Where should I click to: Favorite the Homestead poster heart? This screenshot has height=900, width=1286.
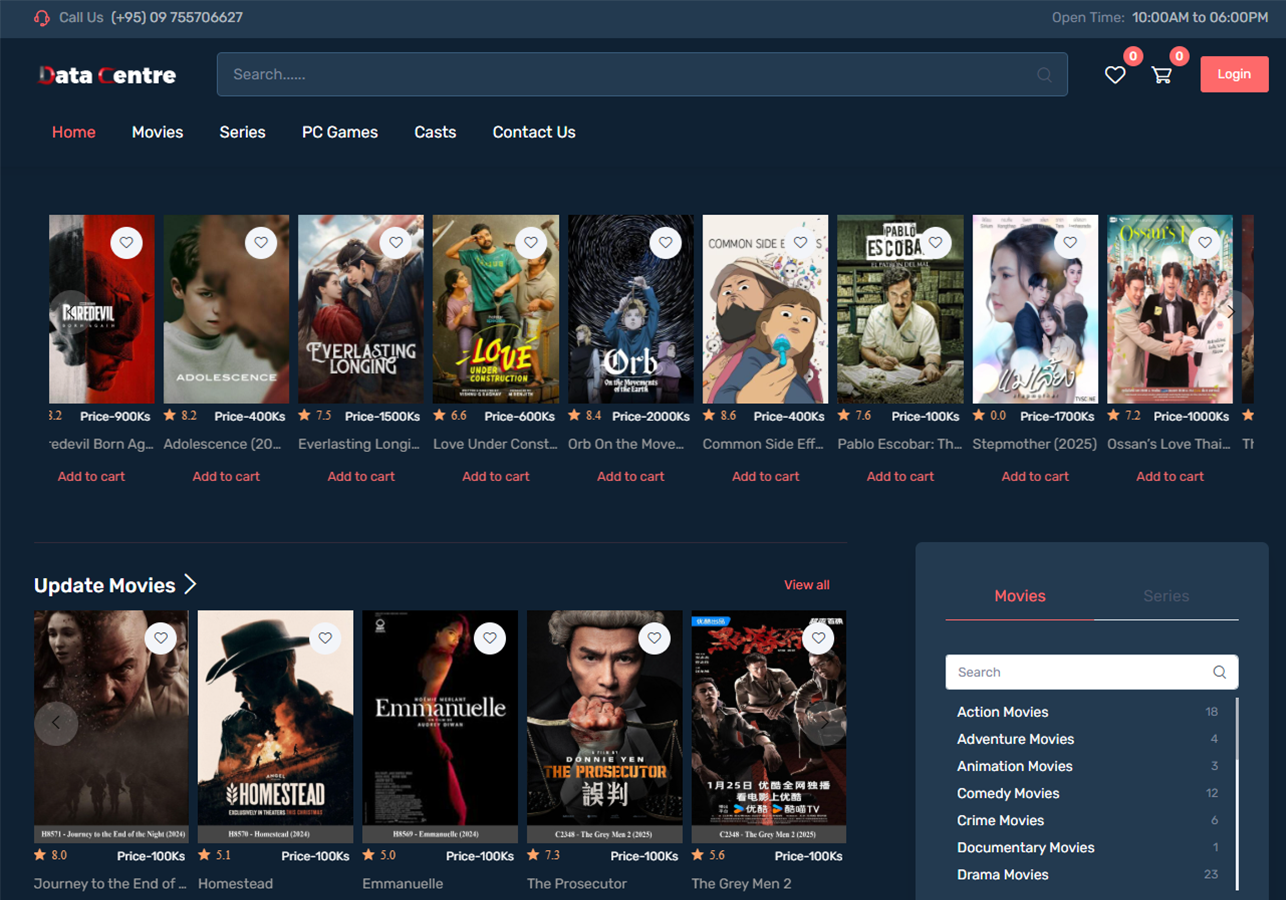(325, 638)
